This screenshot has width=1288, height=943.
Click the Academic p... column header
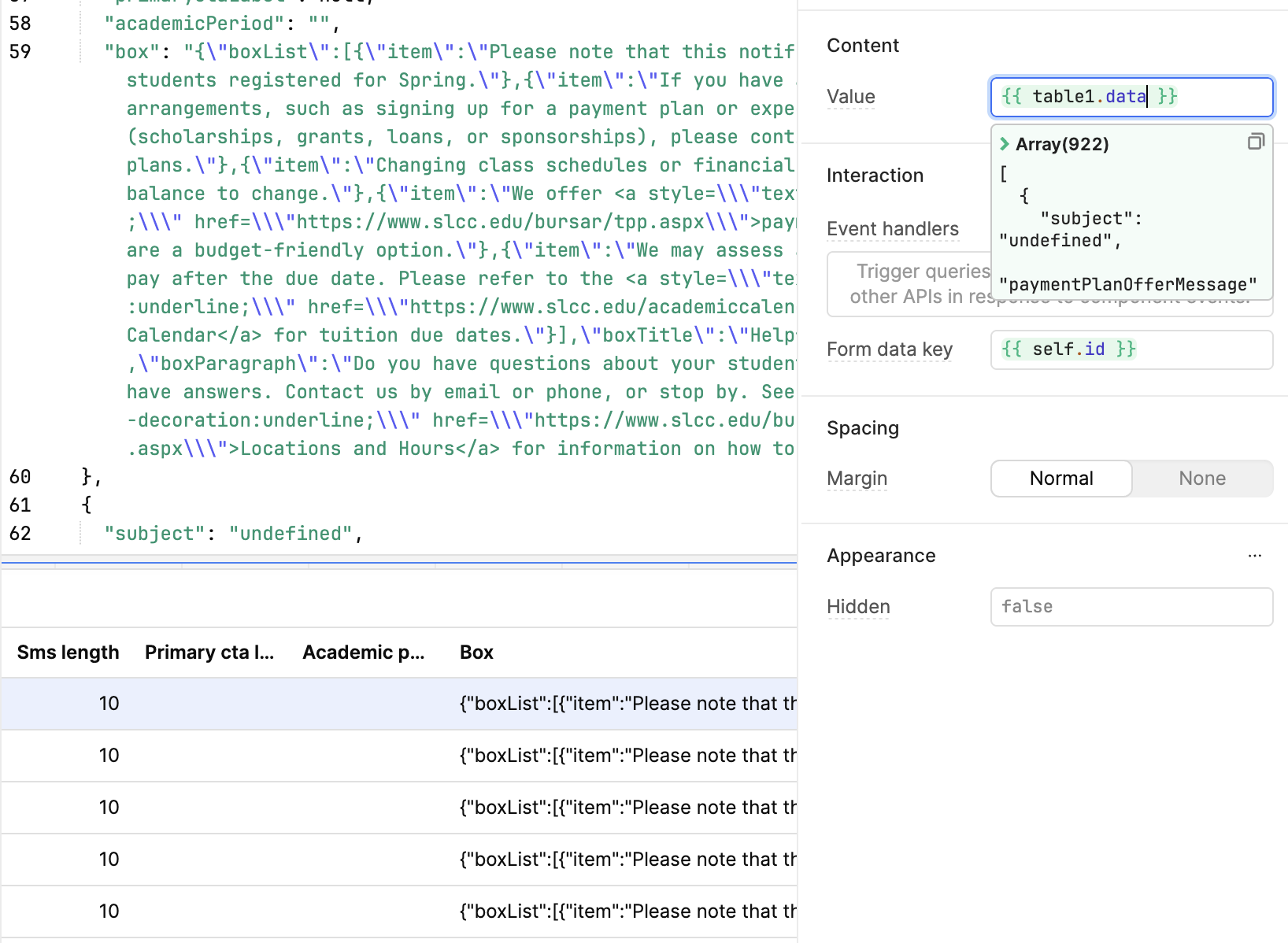pyautogui.click(x=363, y=653)
